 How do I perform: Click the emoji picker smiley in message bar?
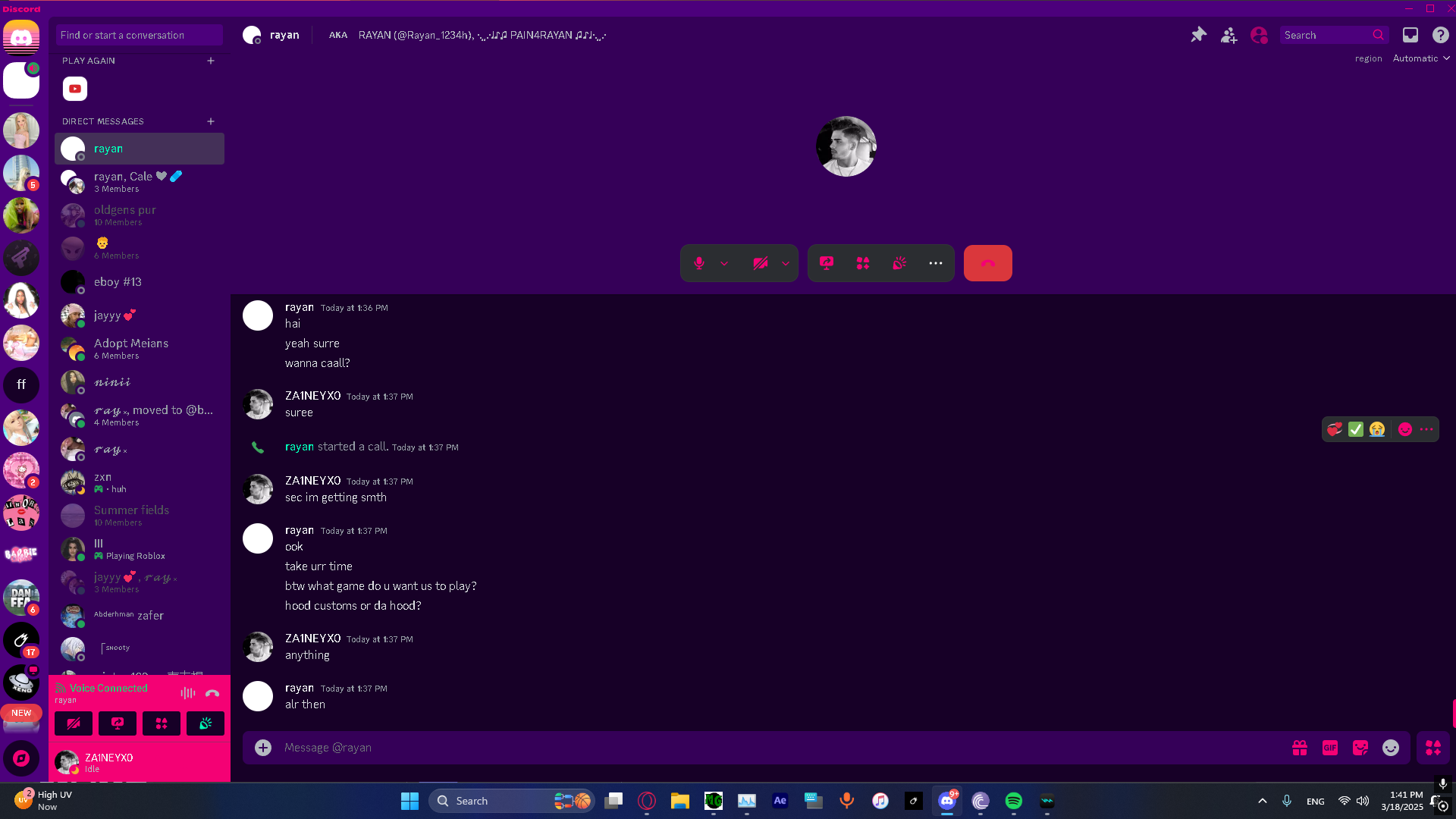pyautogui.click(x=1391, y=748)
